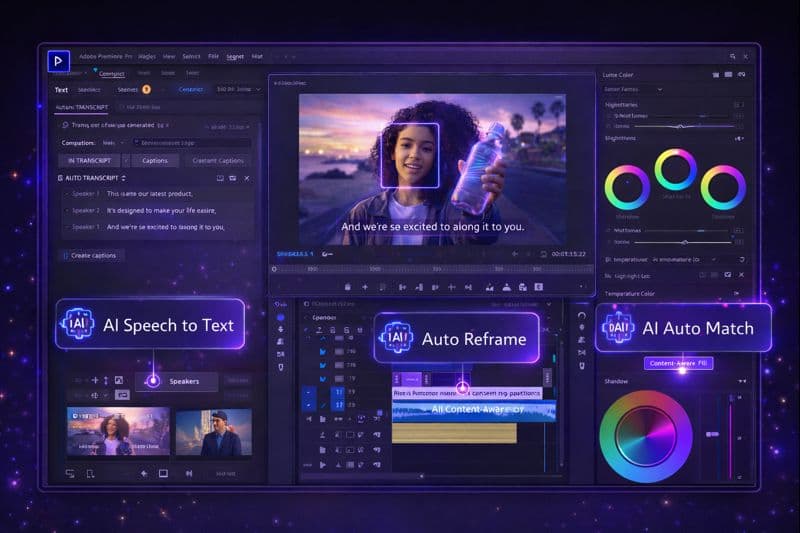The height and width of the screenshot is (533, 800).
Task: Click the Speakers button
Action: click(177, 381)
